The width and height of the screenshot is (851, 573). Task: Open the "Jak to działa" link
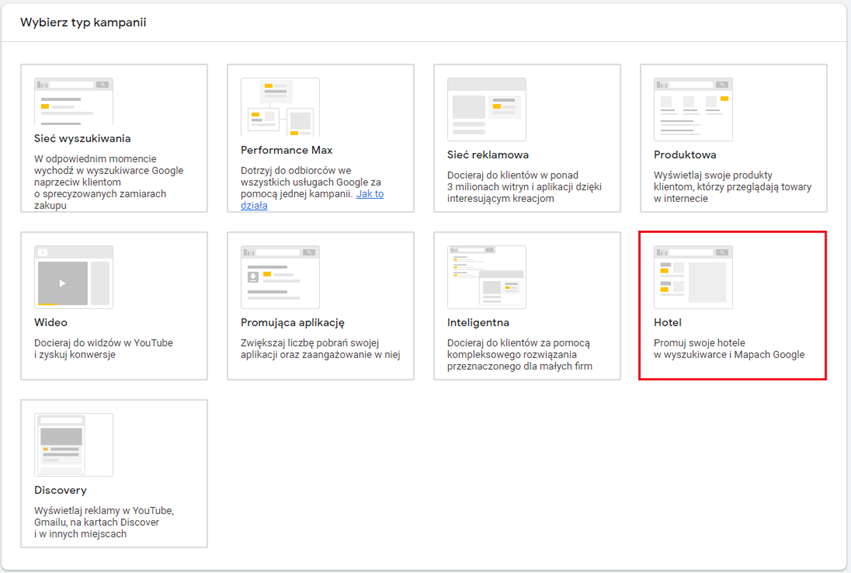click(370, 194)
